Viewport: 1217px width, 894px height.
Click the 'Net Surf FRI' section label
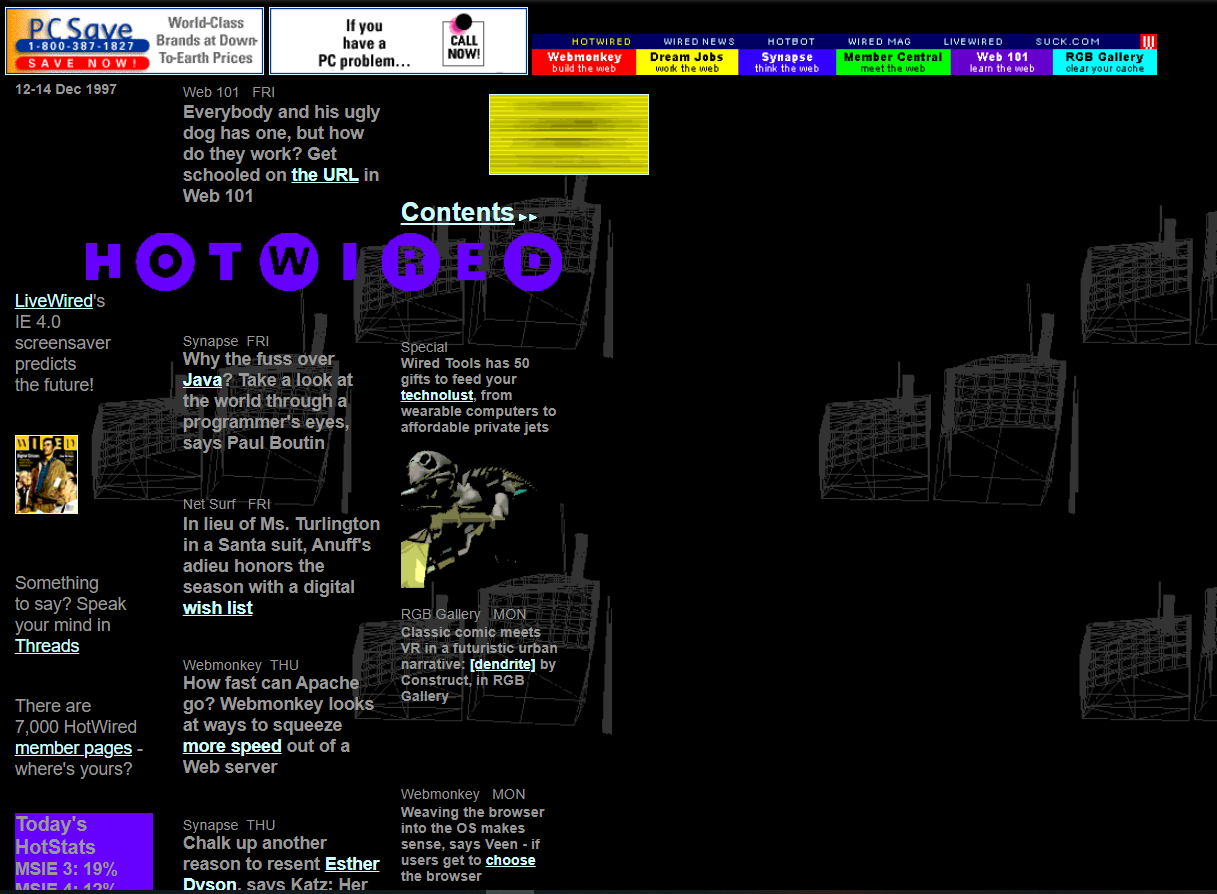(x=227, y=504)
